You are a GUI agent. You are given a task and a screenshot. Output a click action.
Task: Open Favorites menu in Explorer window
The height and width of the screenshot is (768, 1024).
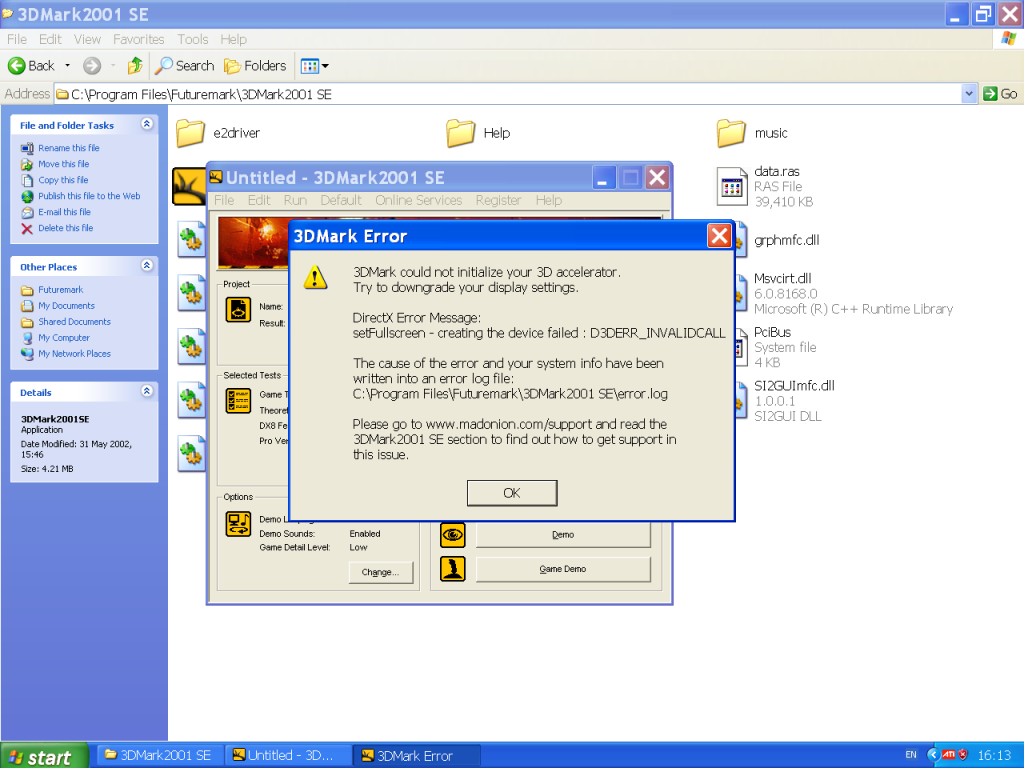[138, 39]
